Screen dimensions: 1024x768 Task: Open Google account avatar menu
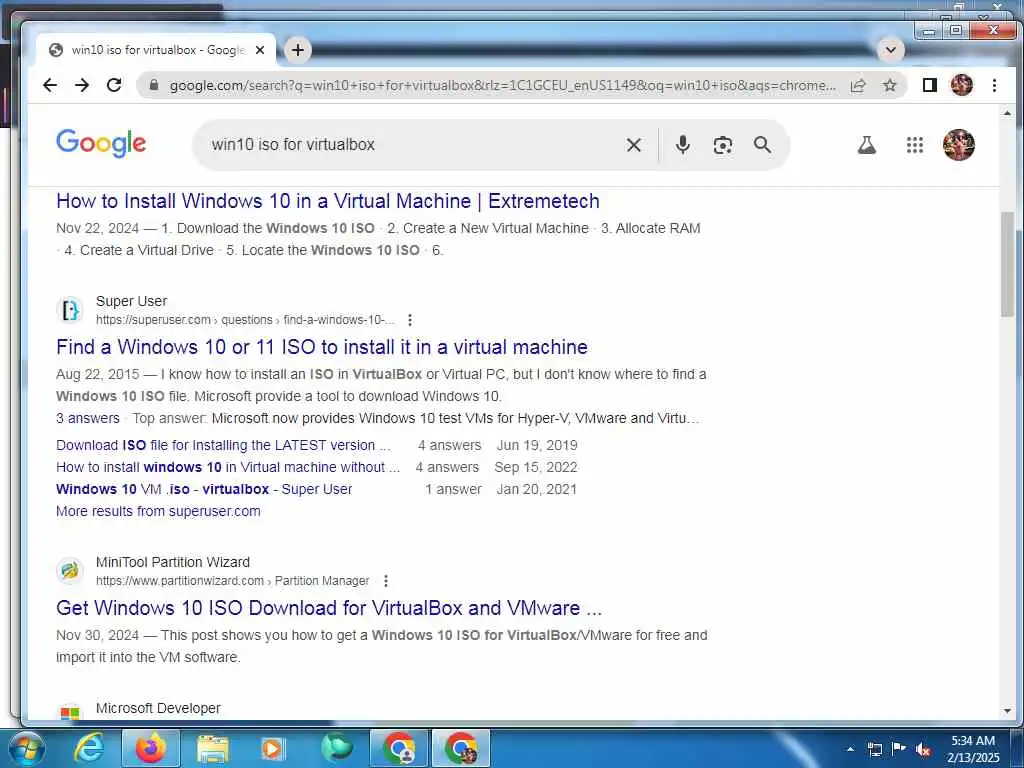click(x=959, y=145)
